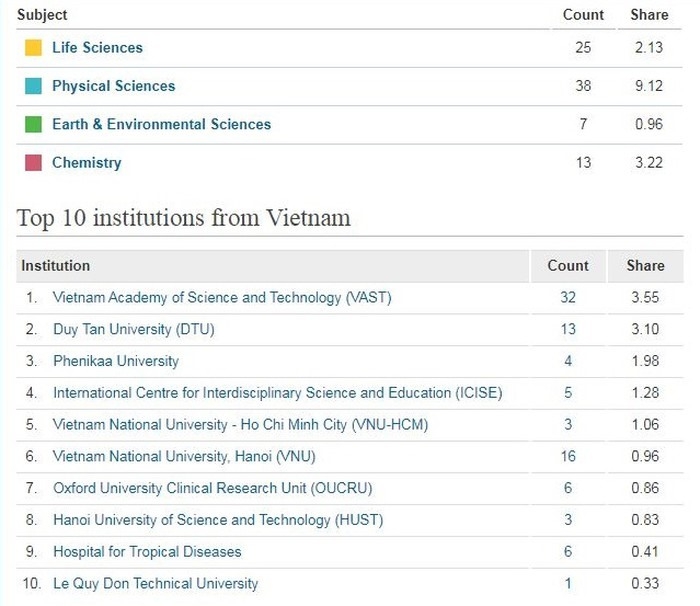This screenshot has height=606, width=700.
Task: Open Le Quy Don Technical University link
Action: pyautogui.click(x=155, y=583)
